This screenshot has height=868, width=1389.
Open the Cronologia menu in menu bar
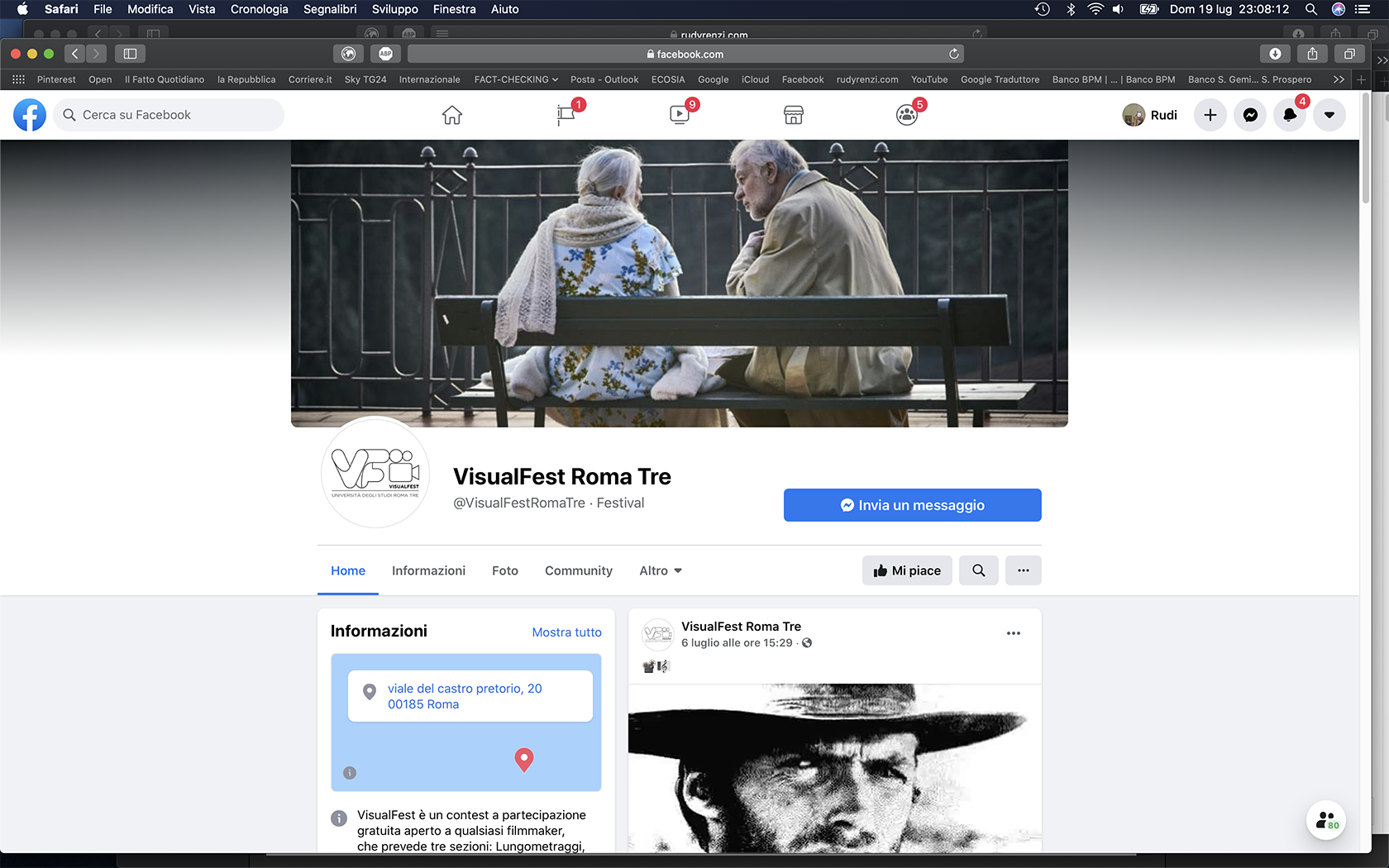[259, 9]
